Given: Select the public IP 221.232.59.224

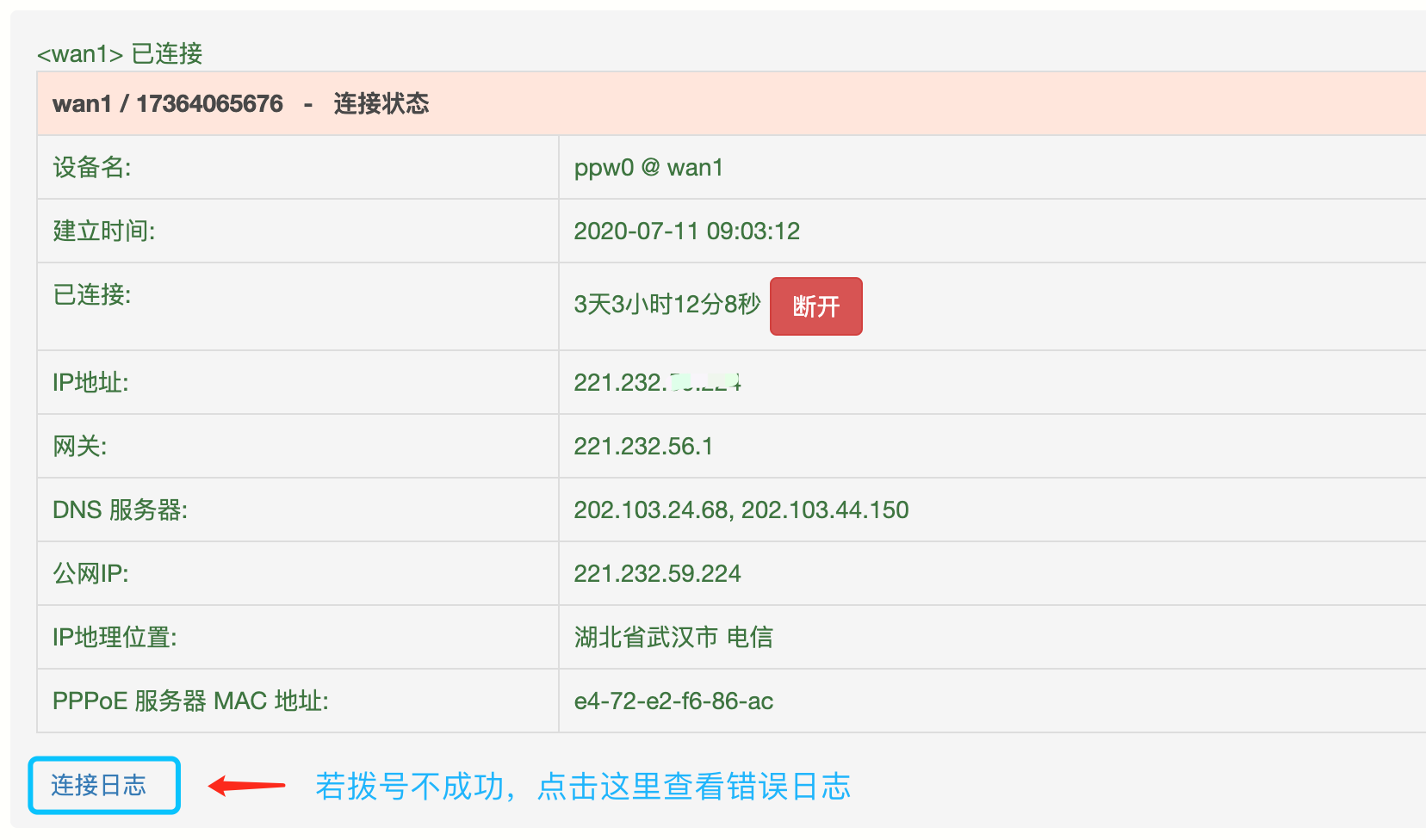Looking at the screenshot, I should point(657,573).
